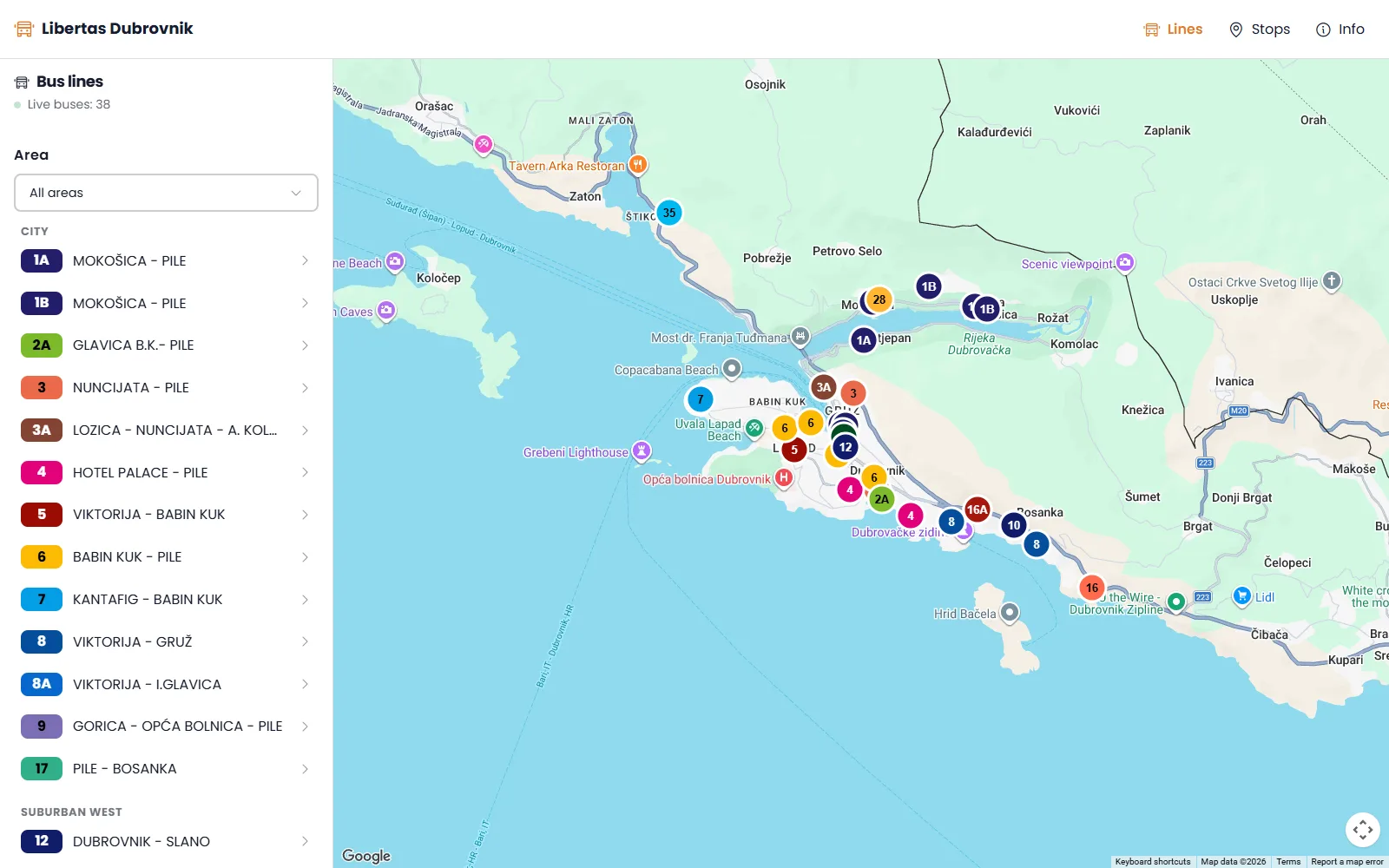Viewport: 1389px width, 868px height.
Task: Click the line 10 bus marker on map
Action: tap(1014, 525)
